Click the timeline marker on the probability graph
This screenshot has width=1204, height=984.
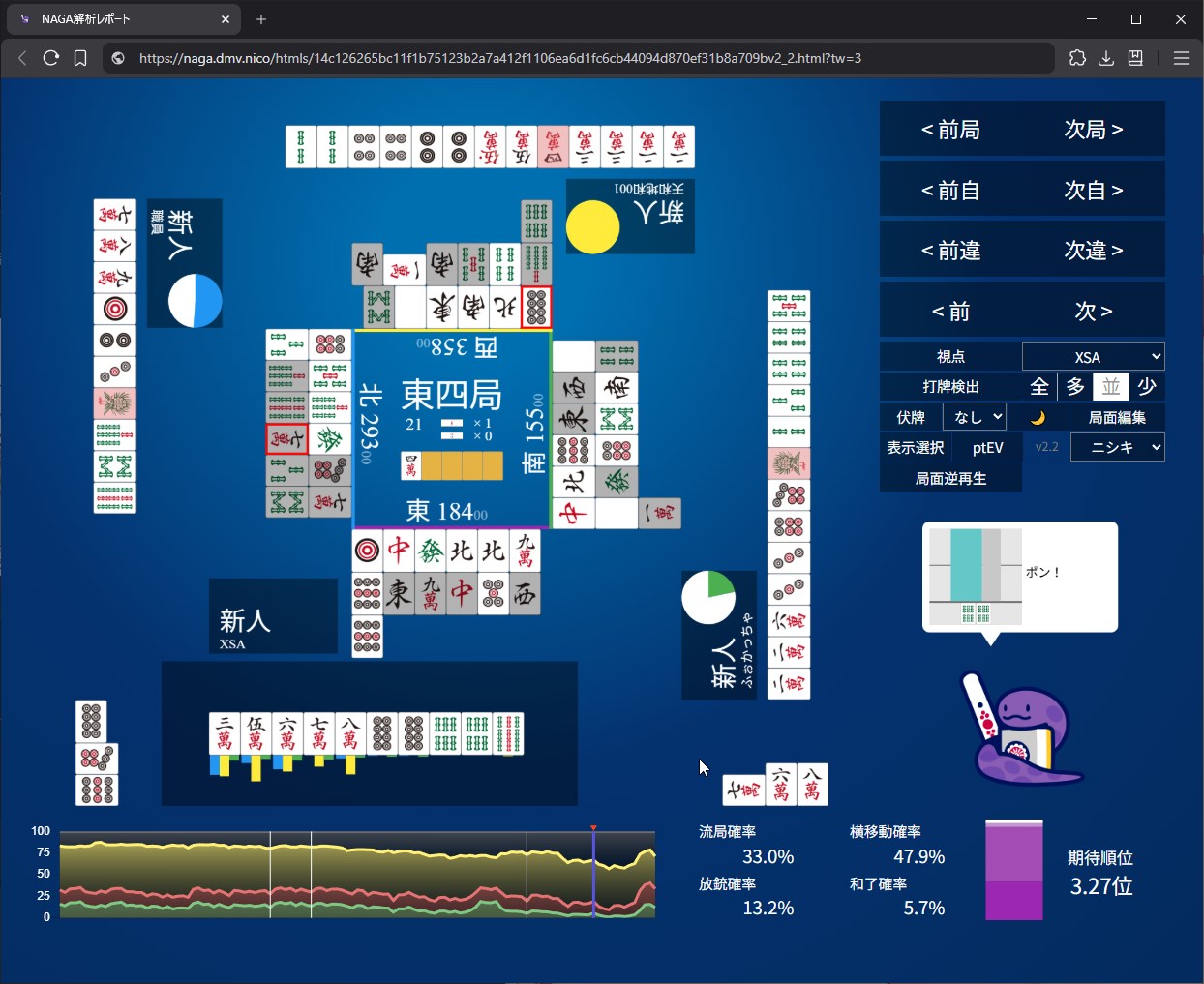click(593, 829)
